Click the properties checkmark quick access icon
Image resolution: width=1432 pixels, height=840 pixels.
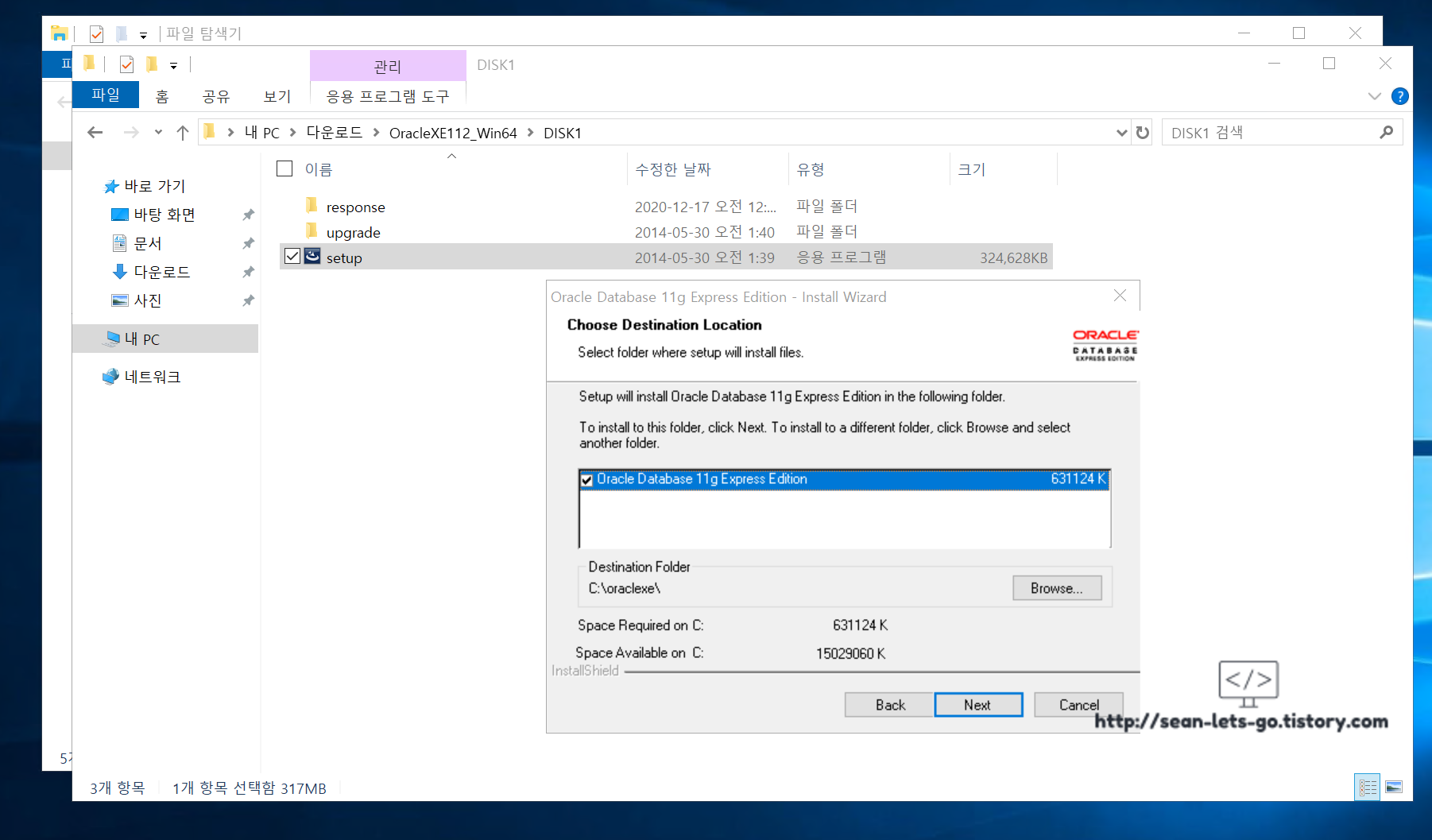[126, 64]
